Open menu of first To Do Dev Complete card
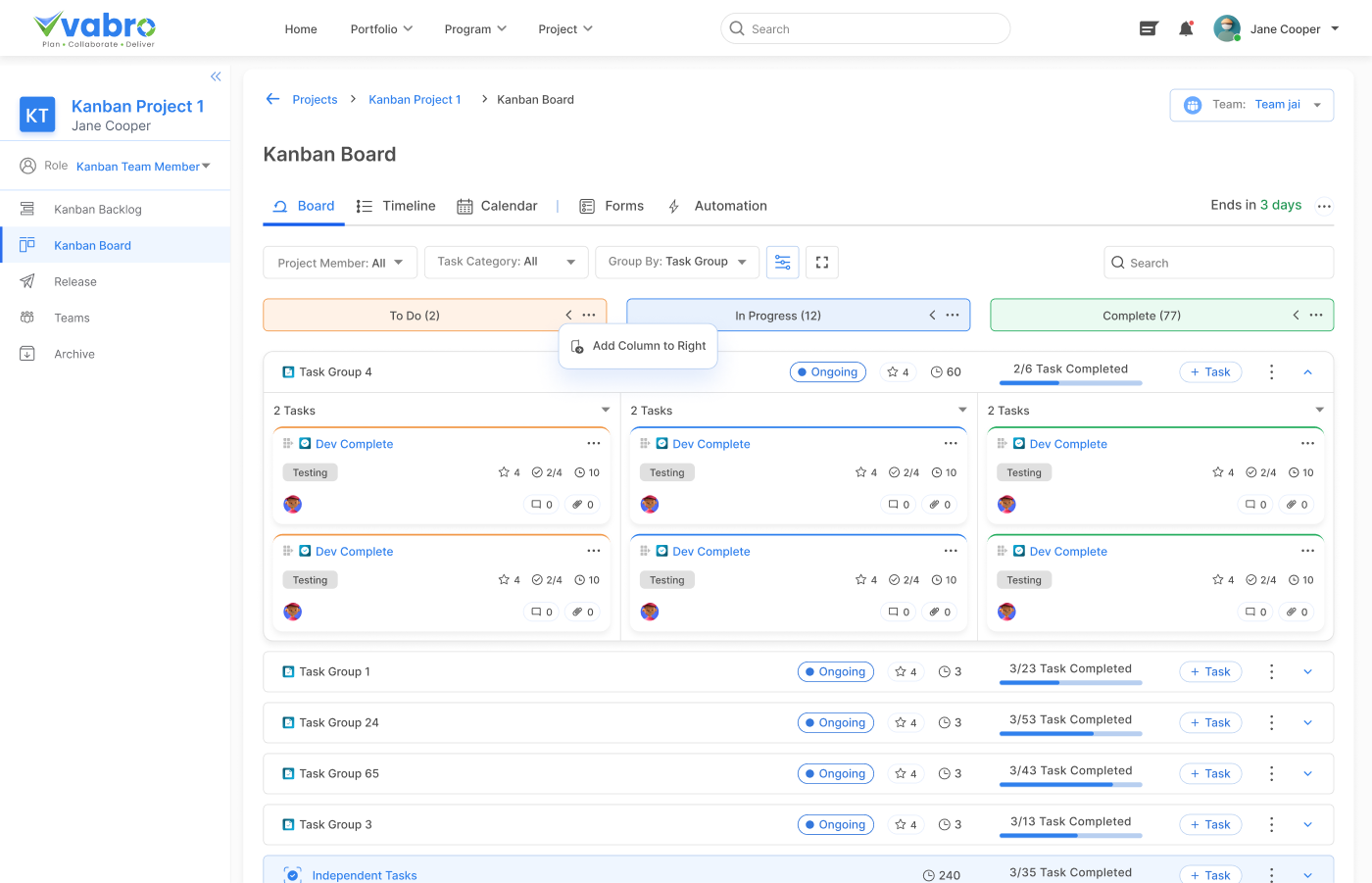 click(x=594, y=444)
